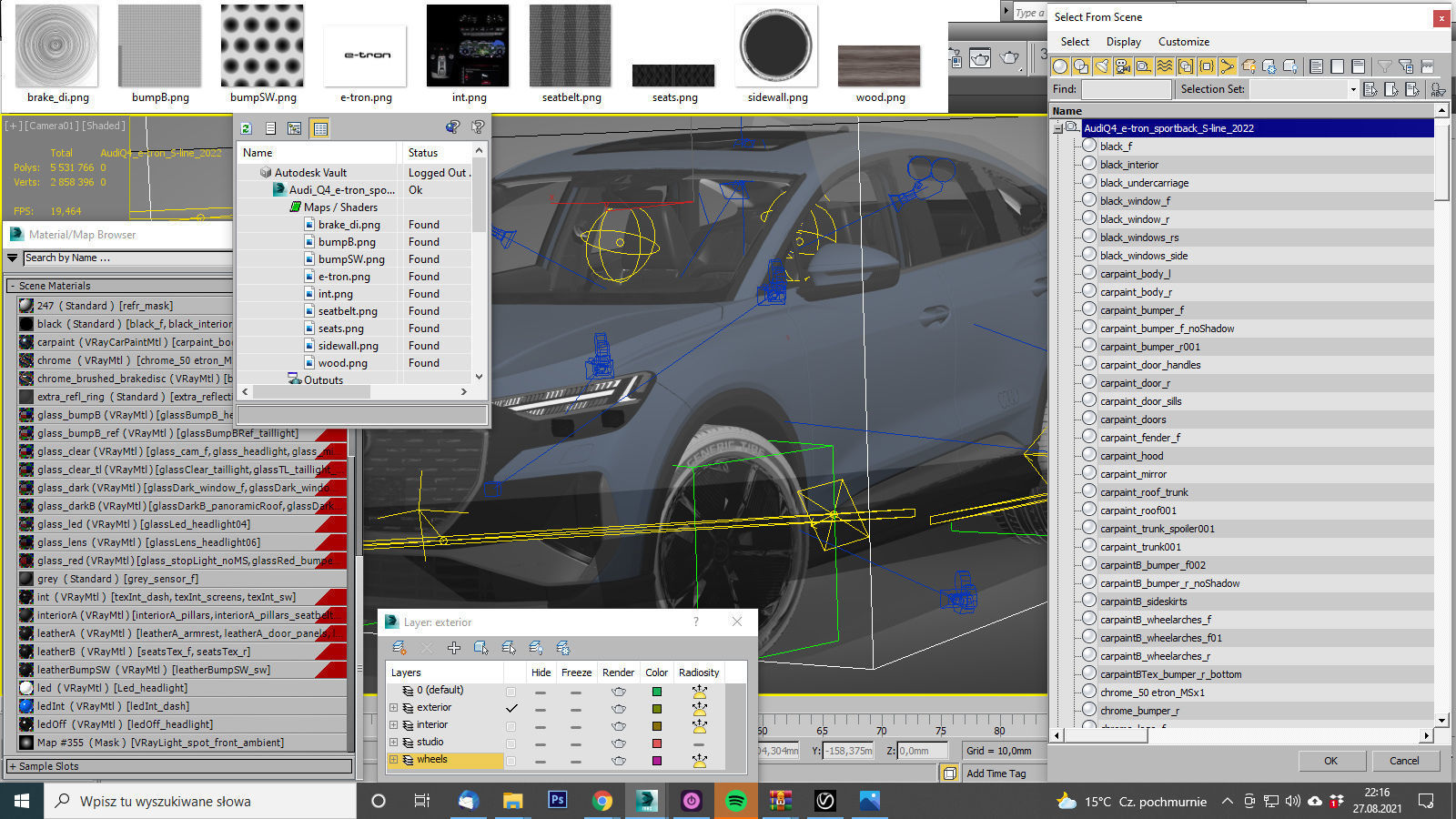Image resolution: width=1456 pixels, height=819 pixels.
Task: Set studio layer as current checkbox
Action: [511, 743]
